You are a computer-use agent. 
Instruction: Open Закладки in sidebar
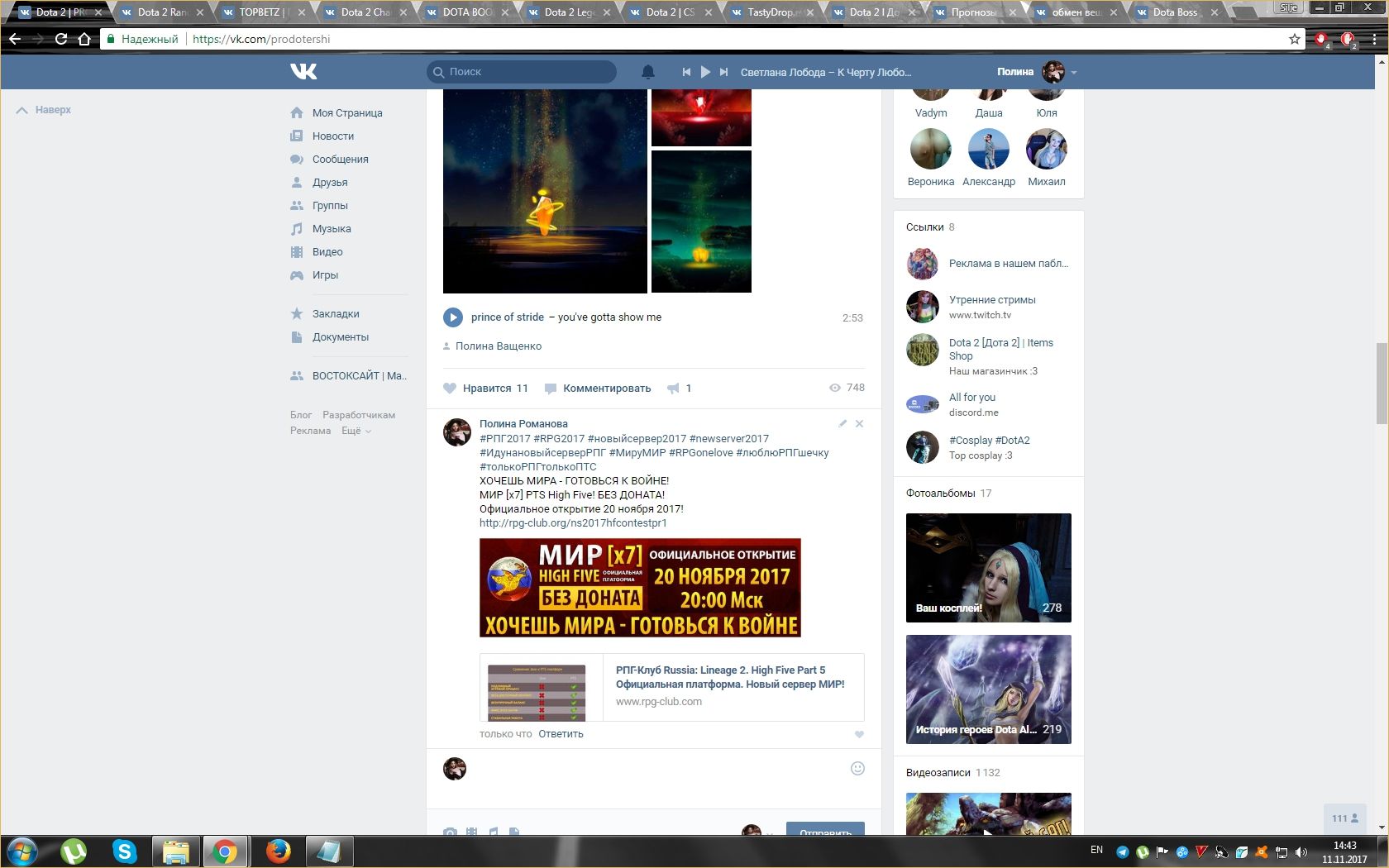pos(336,313)
